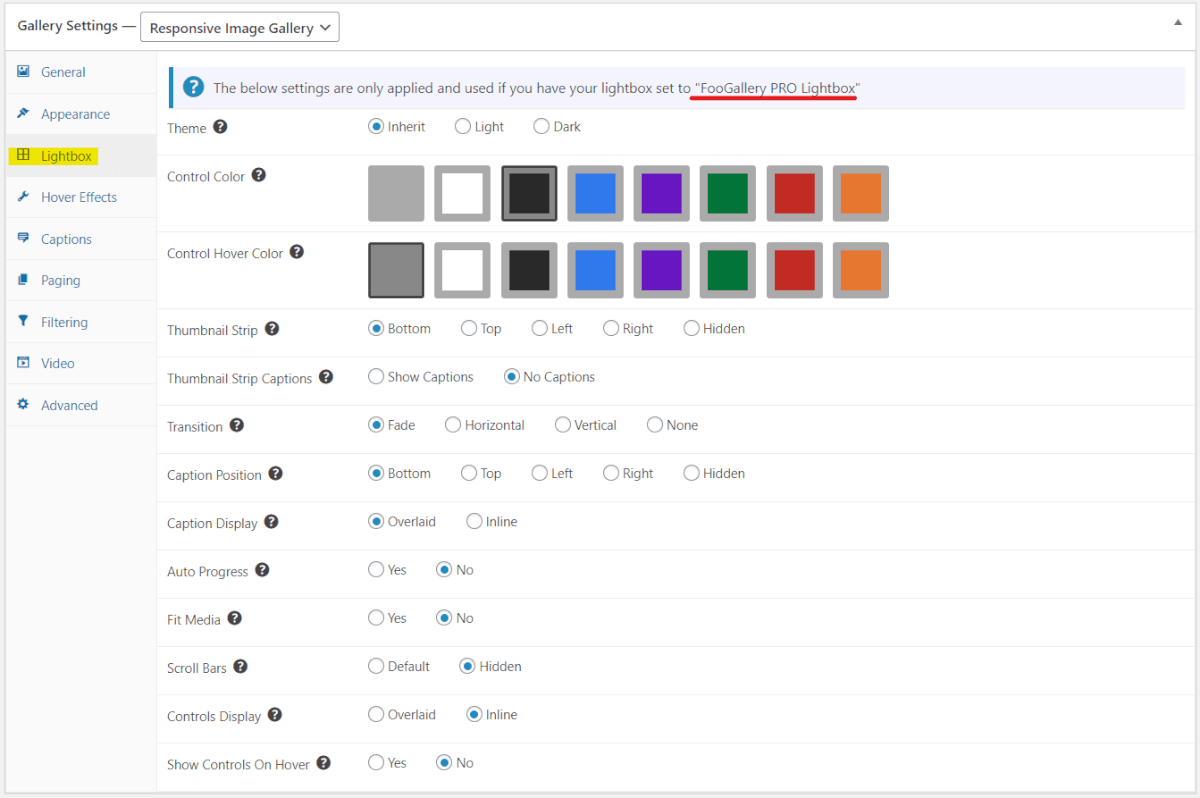Viewport: 1200px width, 798px height.
Task: Click the help icon beside Controls Display
Action: pos(274,715)
